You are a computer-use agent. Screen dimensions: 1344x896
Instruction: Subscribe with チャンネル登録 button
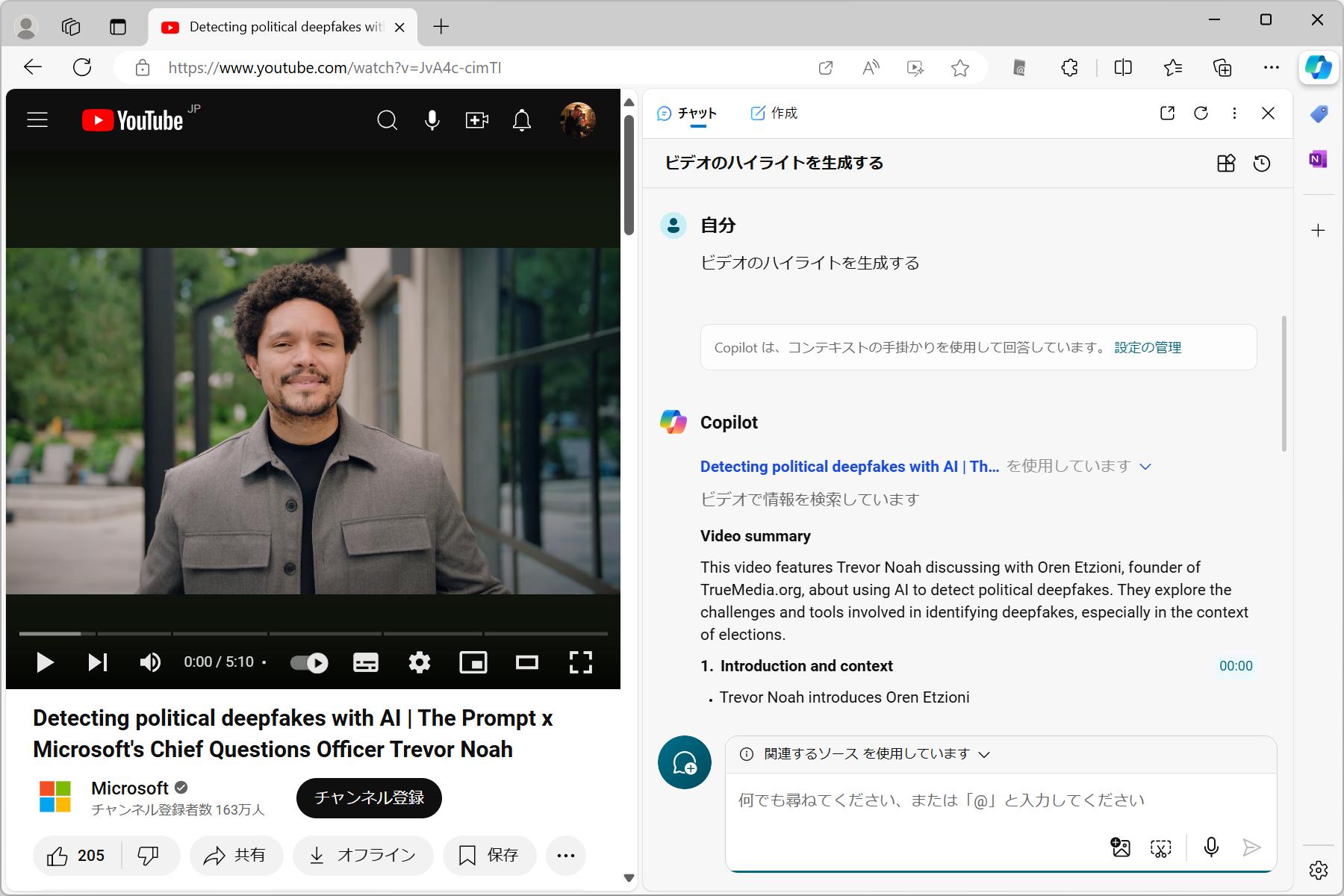pos(369,798)
